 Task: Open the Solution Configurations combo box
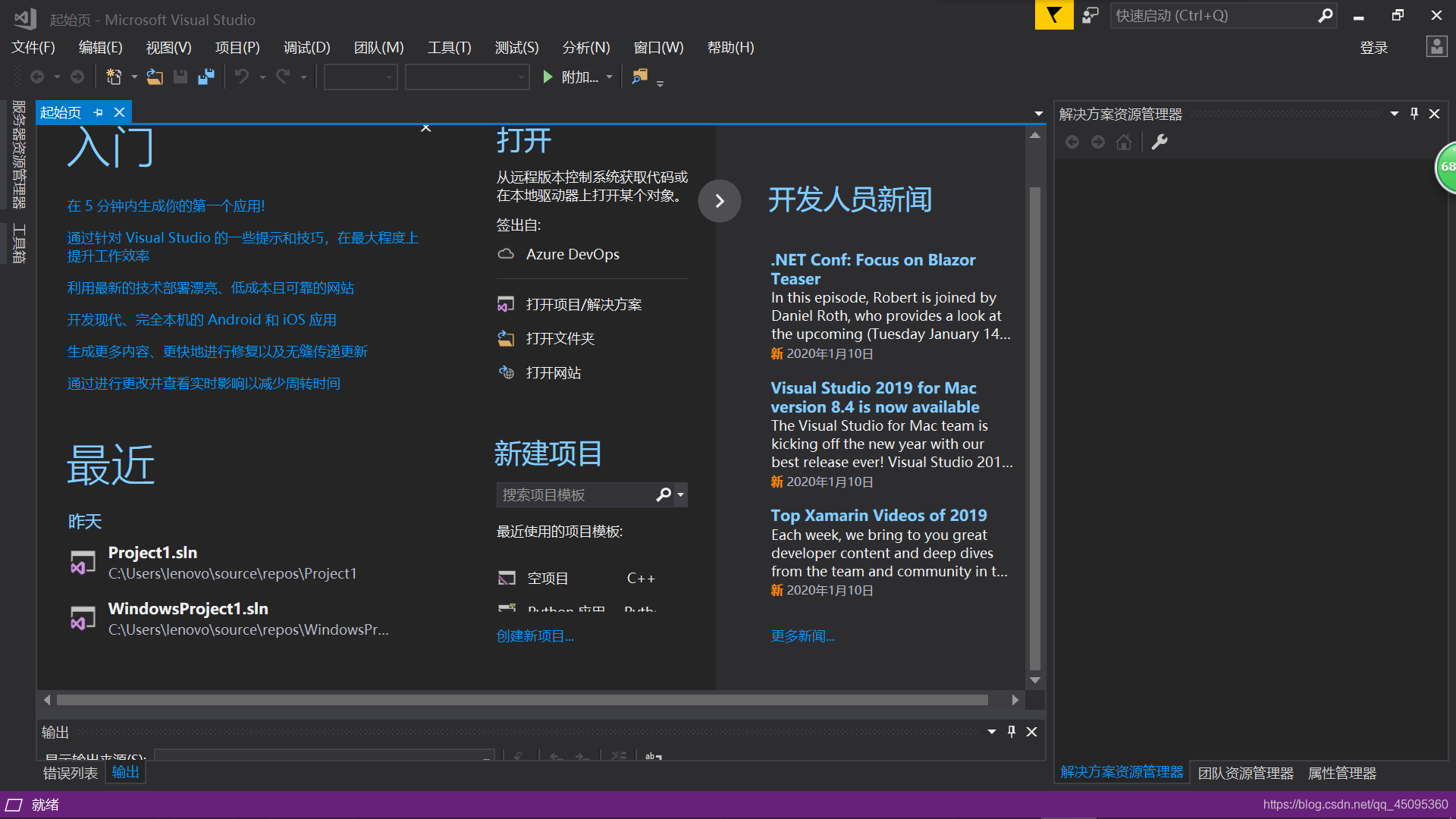[361, 77]
